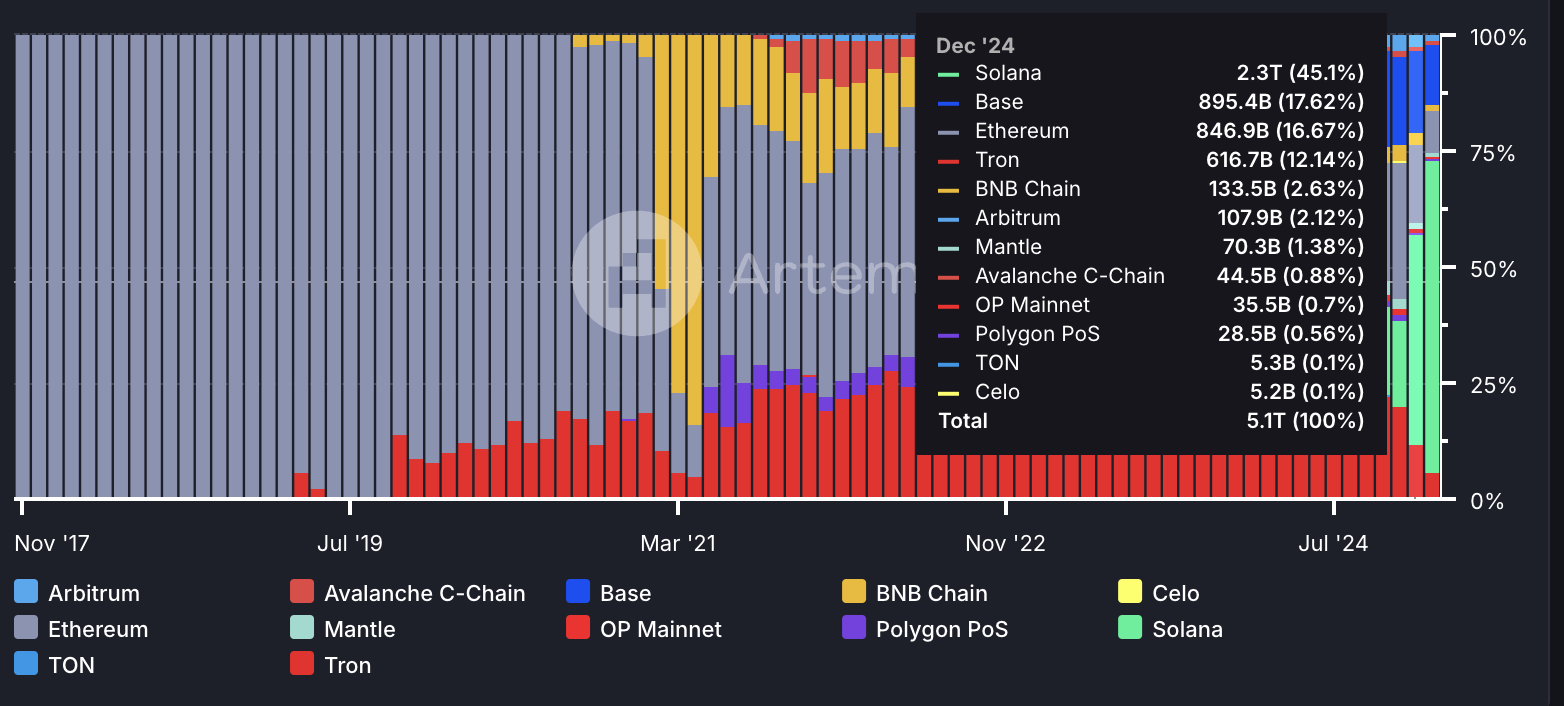Click the Polygon PoS legend label
This screenshot has height=706, width=1564.
(942, 629)
